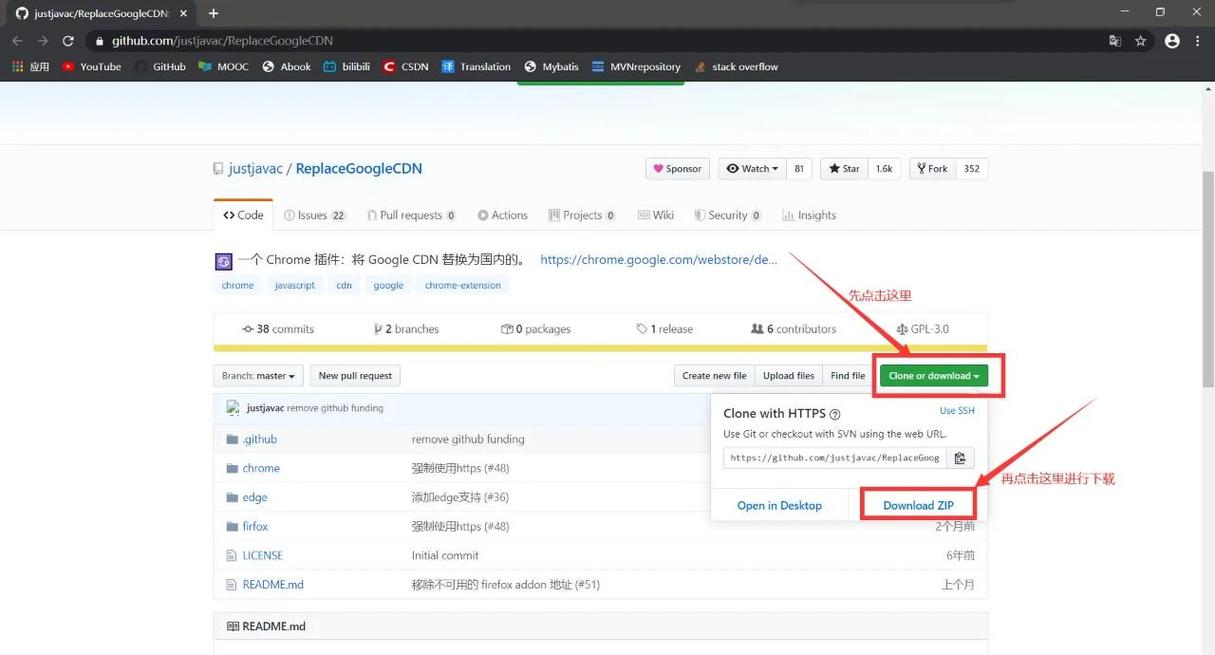Open the Pull requests tab
Image resolution: width=1215 pixels, height=655 pixels.
coord(411,215)
